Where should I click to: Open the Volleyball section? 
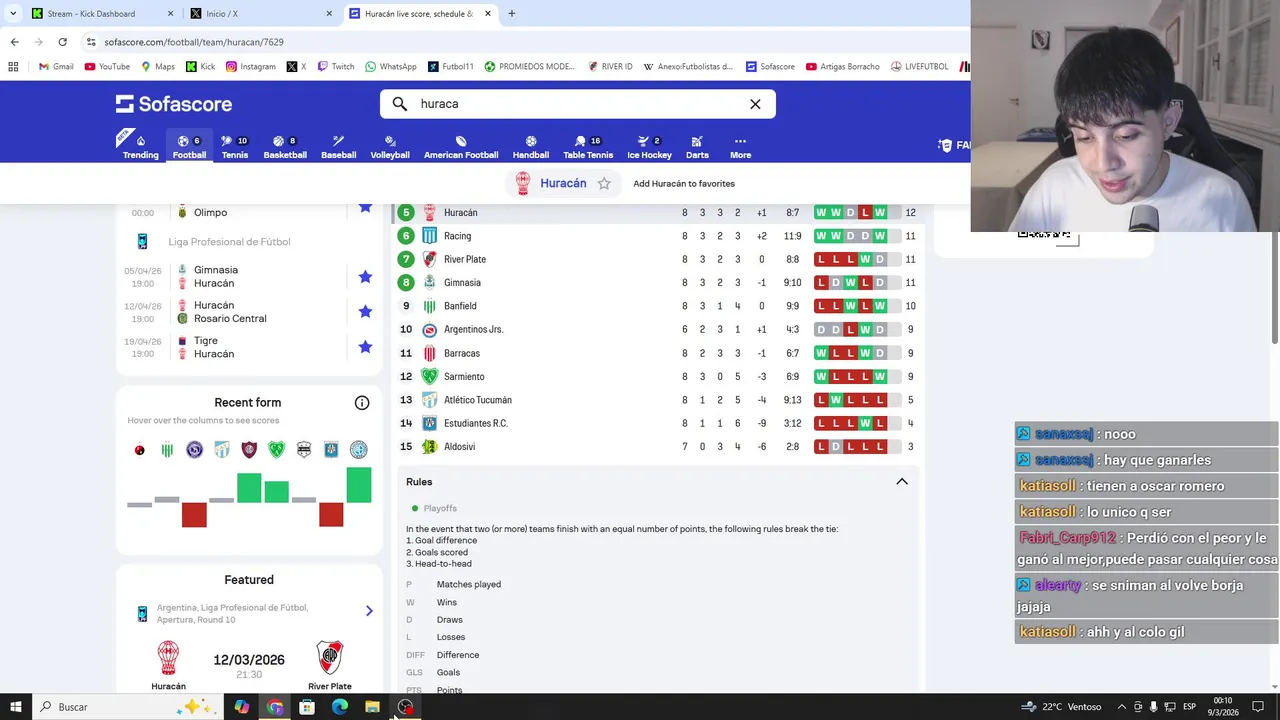coord(390,147)
